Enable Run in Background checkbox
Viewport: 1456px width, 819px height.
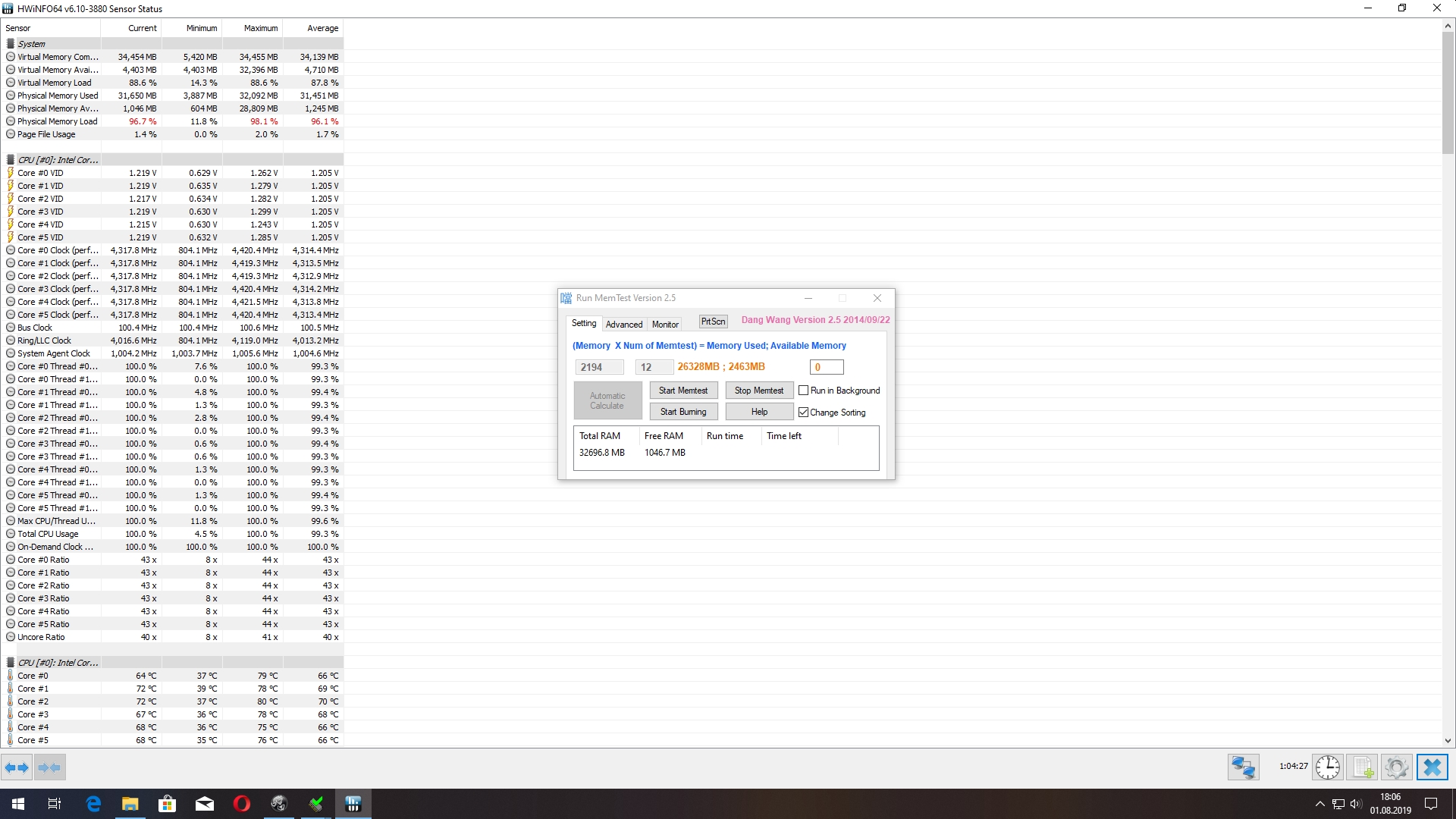pyautogui.click(x=804, y=391)
